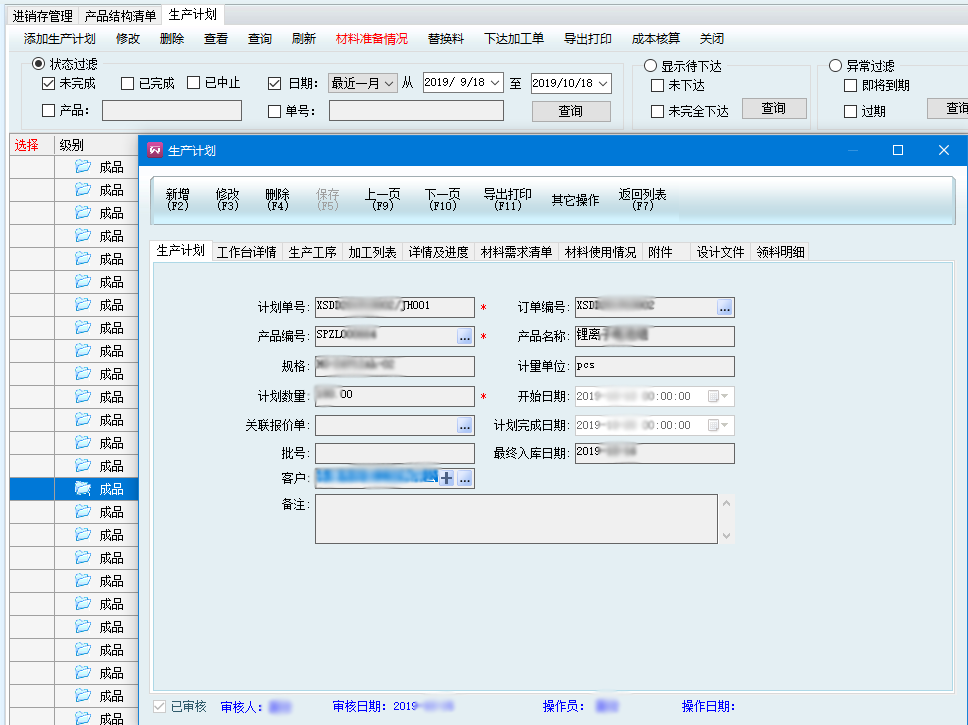The height and width of the screenshot is (725, 968).
Task: Click 导出打印 (F11) in the dialog toolbar
Action: (x=507, y=199)
